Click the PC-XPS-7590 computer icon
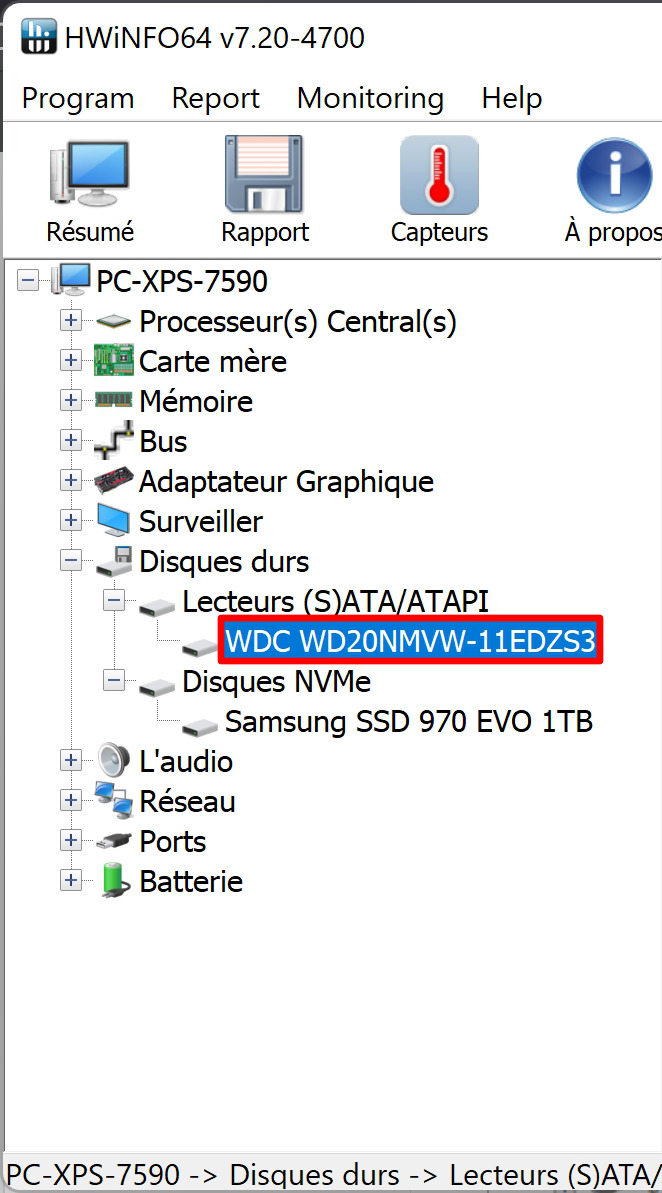The height and width of the screenshot is (1193, 662). (x=71, y=281)
